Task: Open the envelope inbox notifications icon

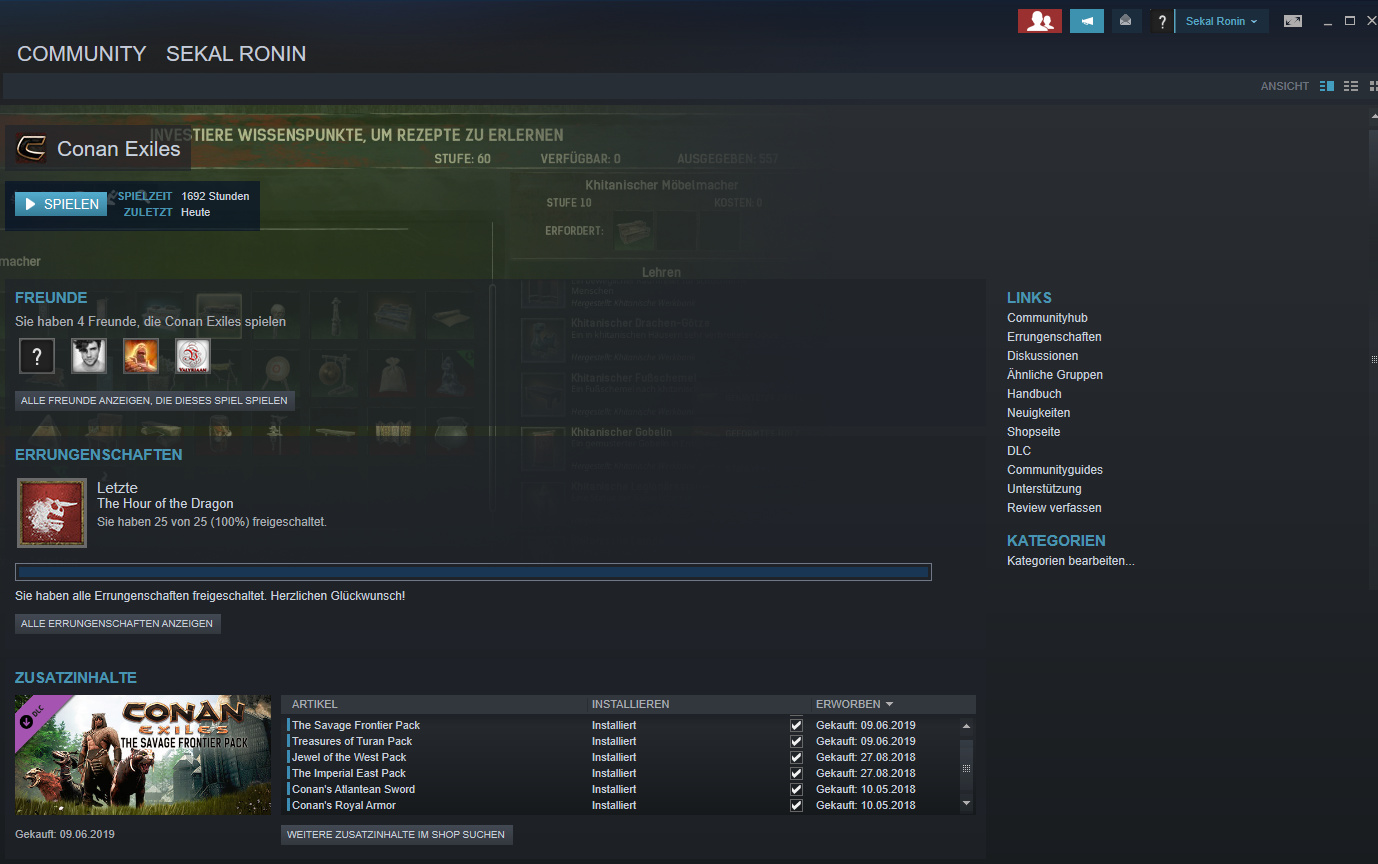Action: click(x=1126, y=21)
